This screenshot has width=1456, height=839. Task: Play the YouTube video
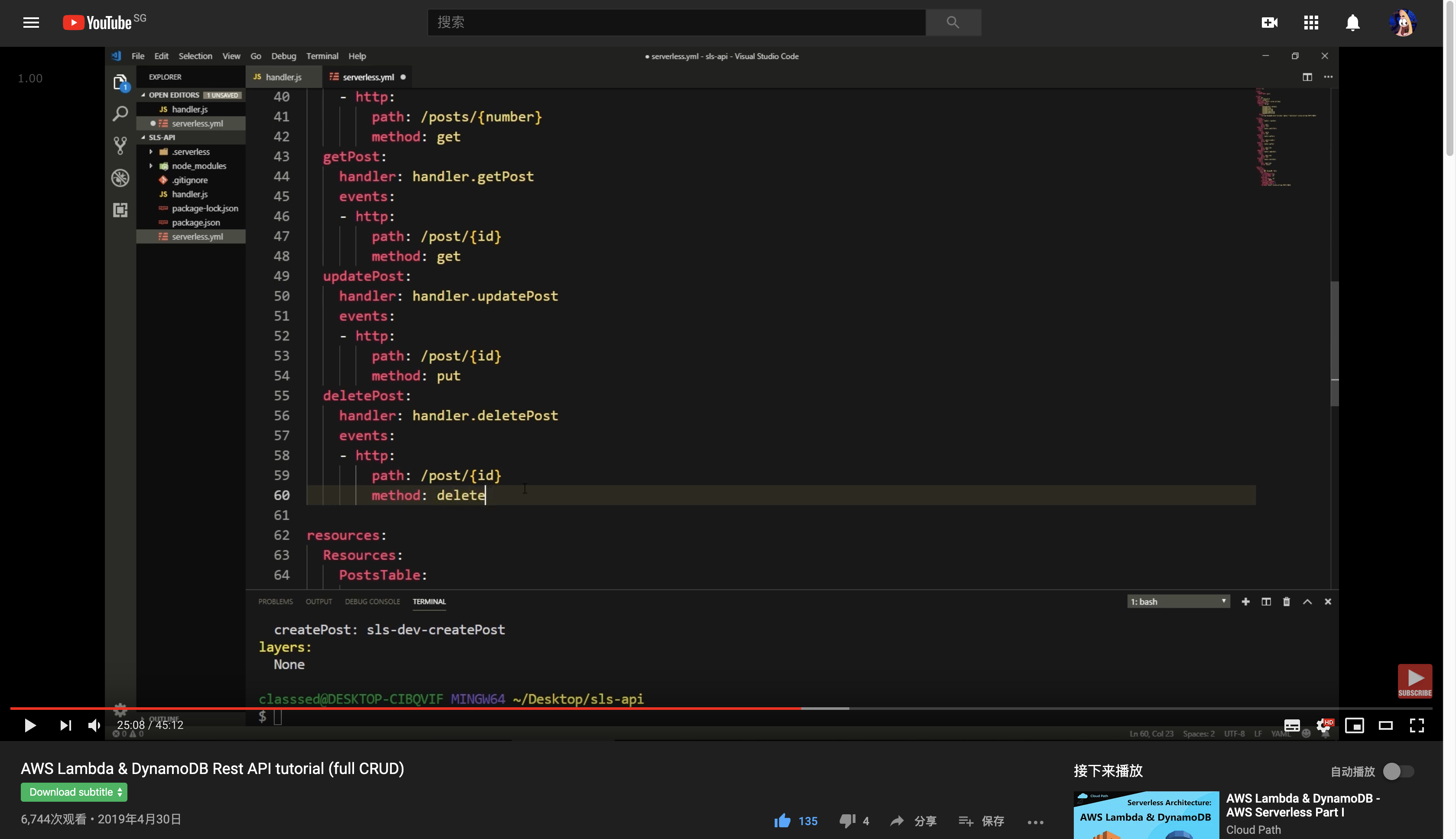(x=30, y=725)
